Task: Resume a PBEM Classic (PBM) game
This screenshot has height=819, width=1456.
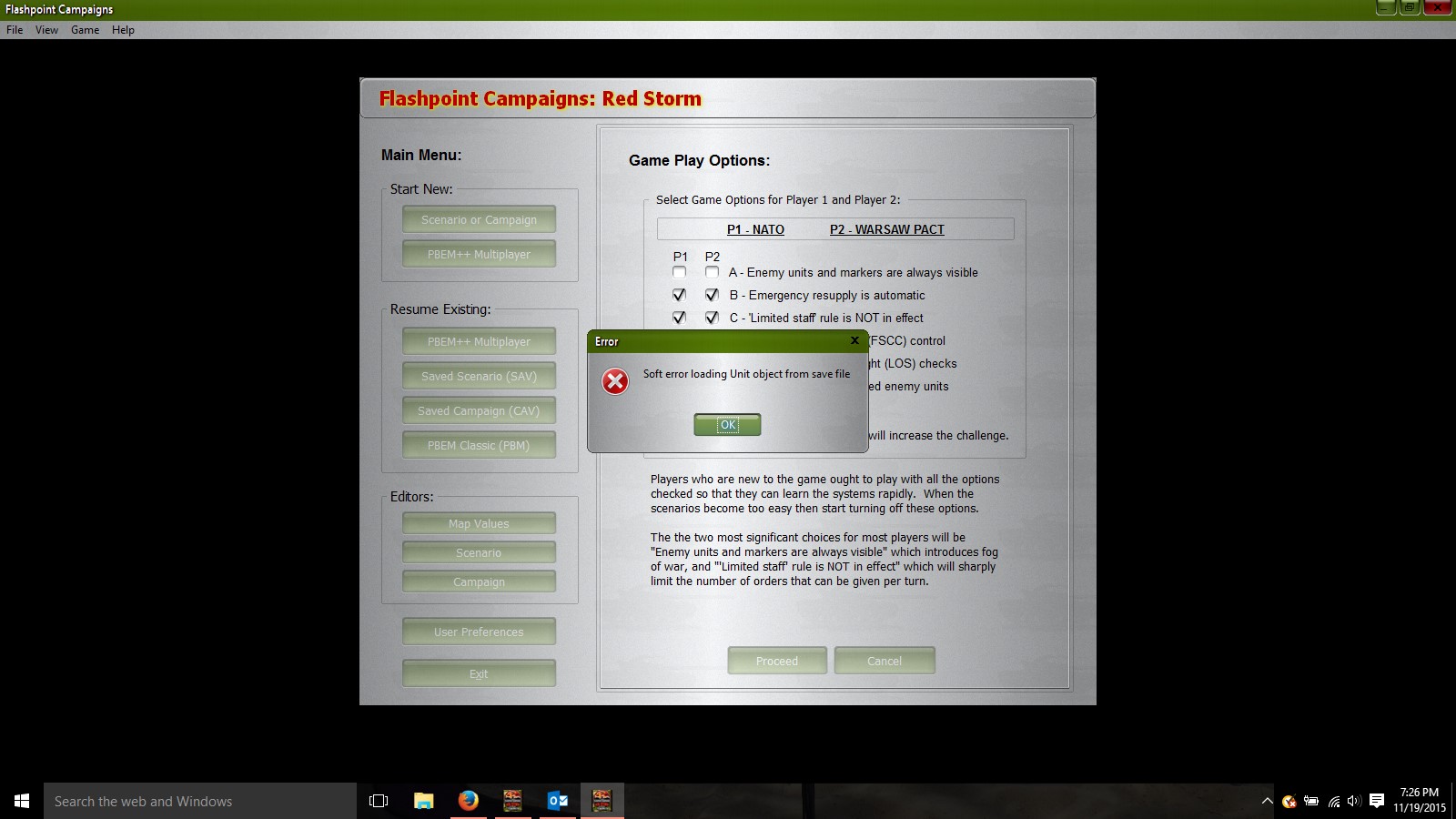Action: click(479, 445)
